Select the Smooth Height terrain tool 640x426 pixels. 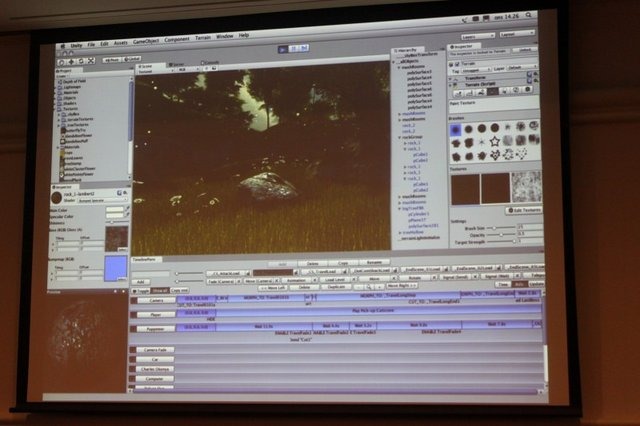click(481, 93)
